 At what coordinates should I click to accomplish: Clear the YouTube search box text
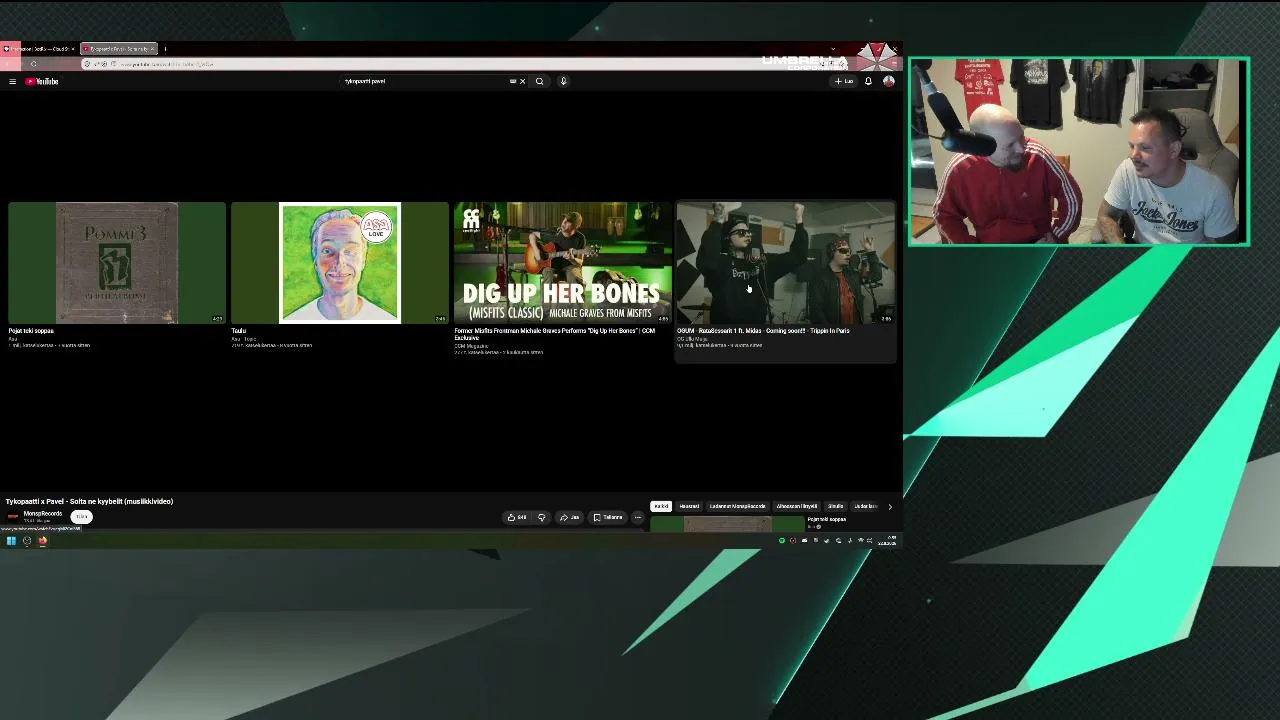click(x=522, y=81)
